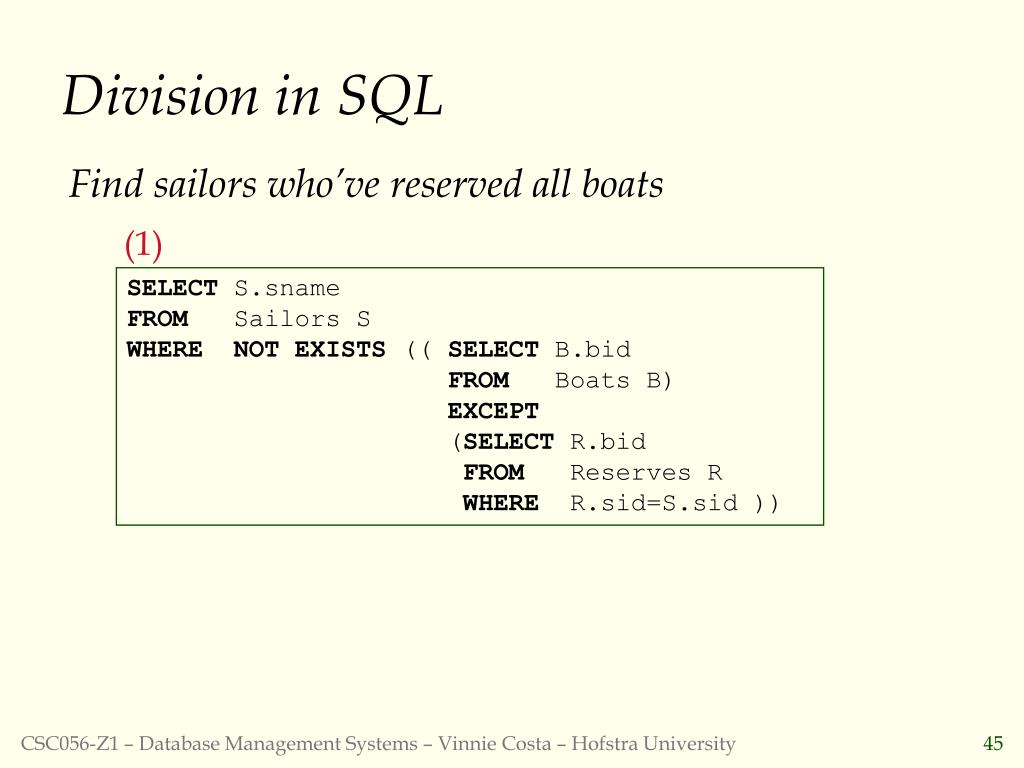The width and height of the screenshot is (1024, 768).
Task: Click the NOT EXISTS keyword
Action: (310, 349)
